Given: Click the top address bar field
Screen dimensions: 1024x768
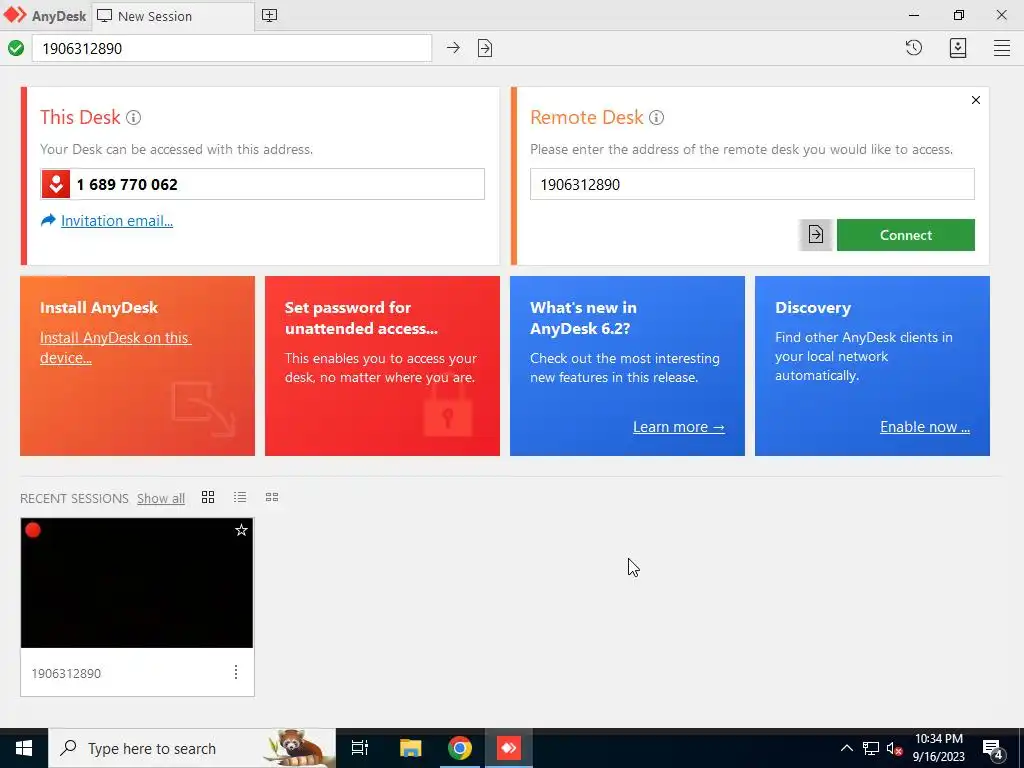Looking at the screenshot, I should [232, 48].
